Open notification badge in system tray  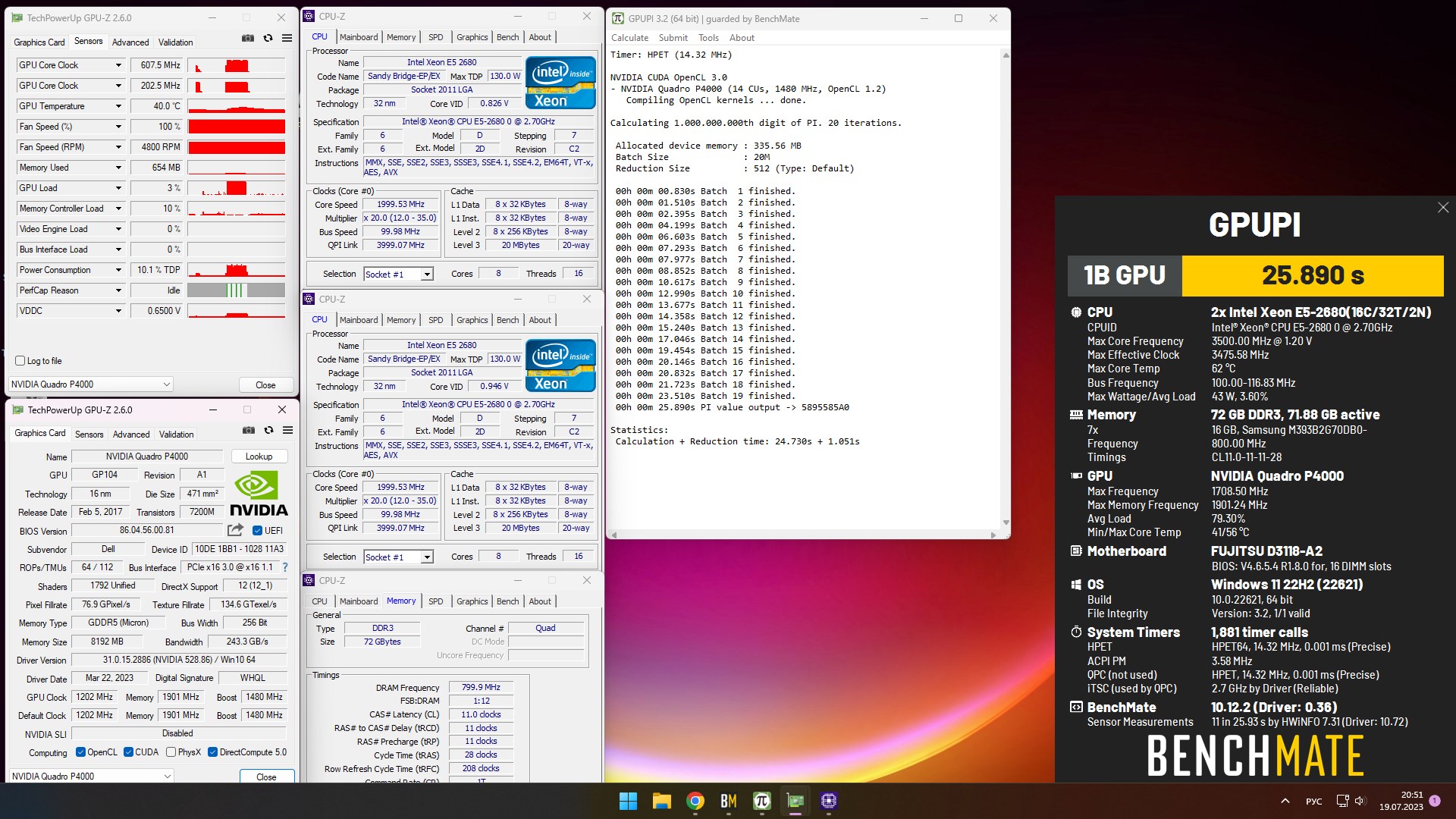click(x=1435, y=801)
